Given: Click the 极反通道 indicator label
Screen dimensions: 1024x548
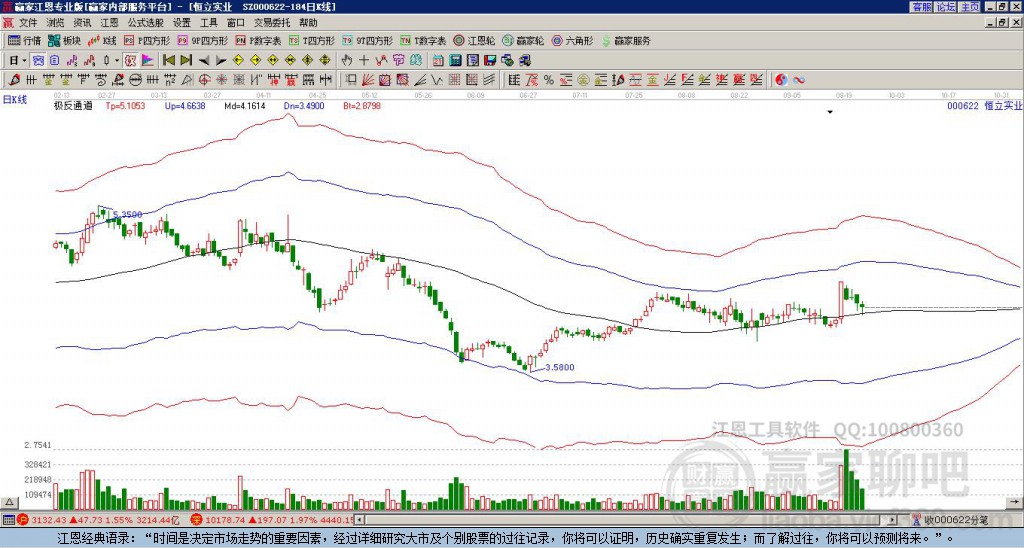Looking at the screenshot, I should click(73, 106).
